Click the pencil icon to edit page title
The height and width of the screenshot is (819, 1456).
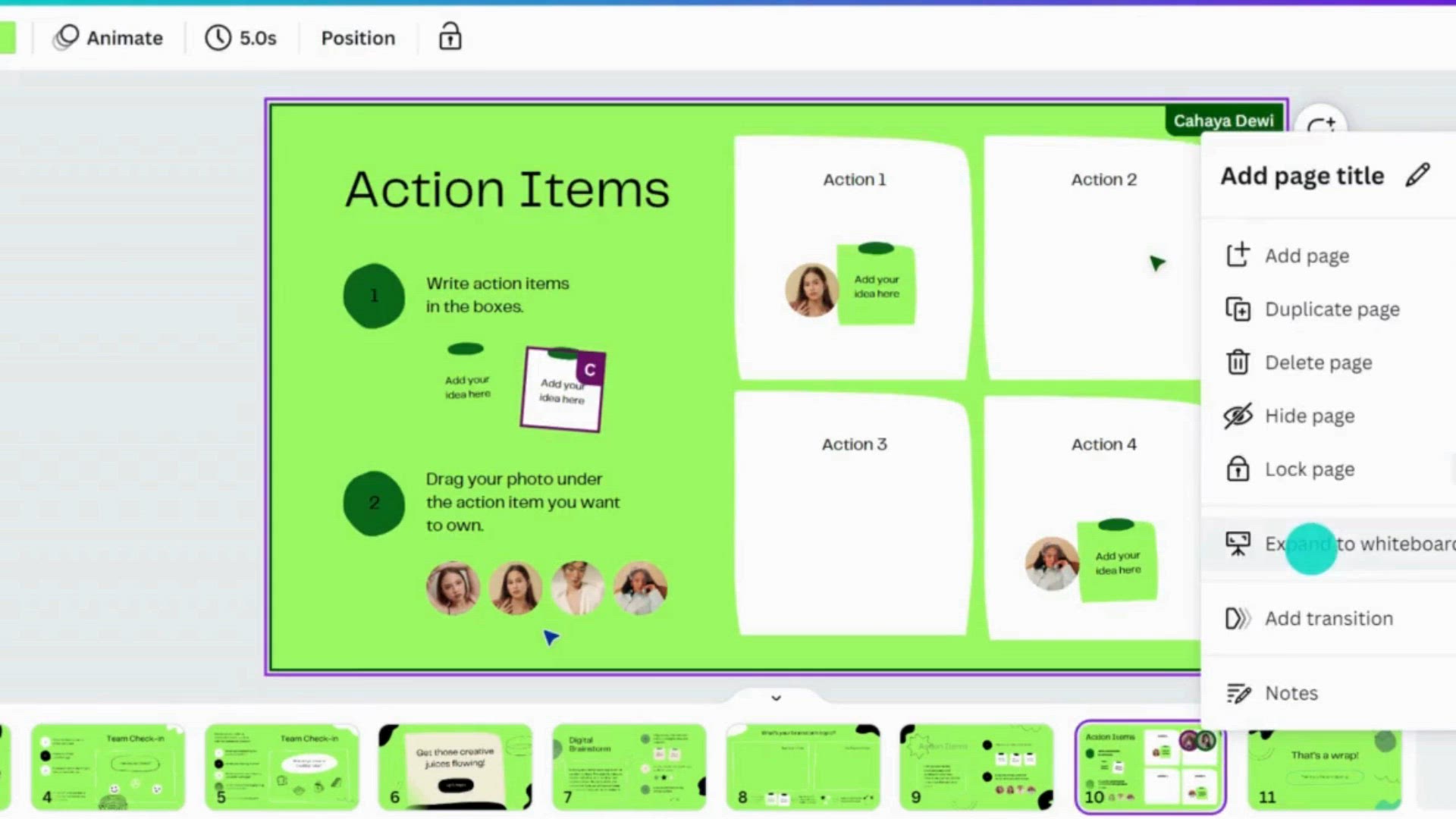coord(1417,175)
